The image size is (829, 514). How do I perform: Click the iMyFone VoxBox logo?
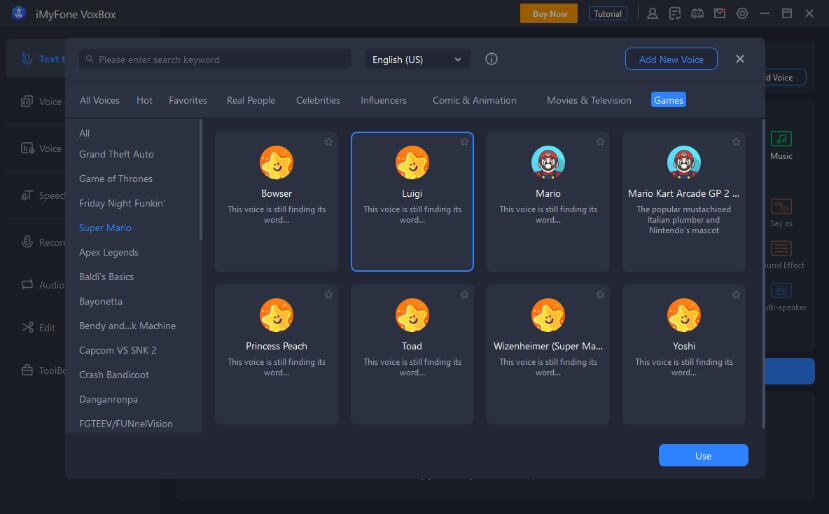19,13
